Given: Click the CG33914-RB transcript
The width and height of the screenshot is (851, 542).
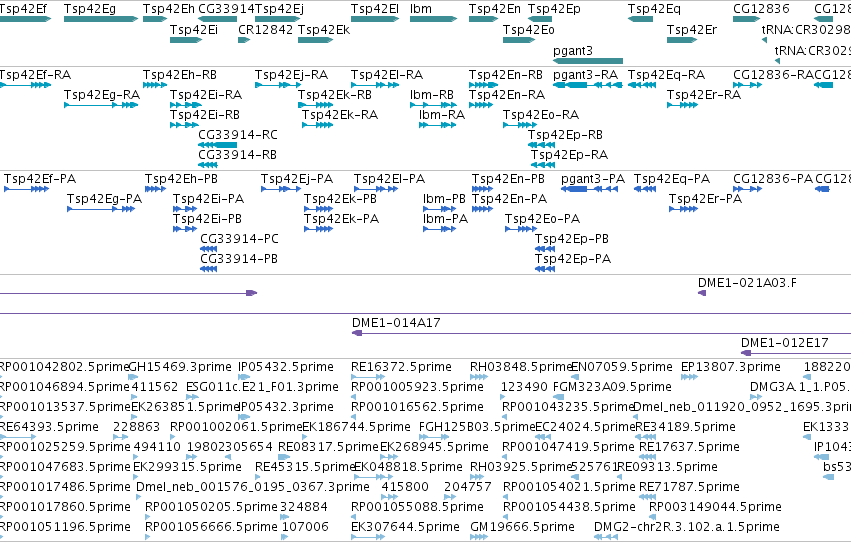Looking at the screenshot, I should point(208,165).
